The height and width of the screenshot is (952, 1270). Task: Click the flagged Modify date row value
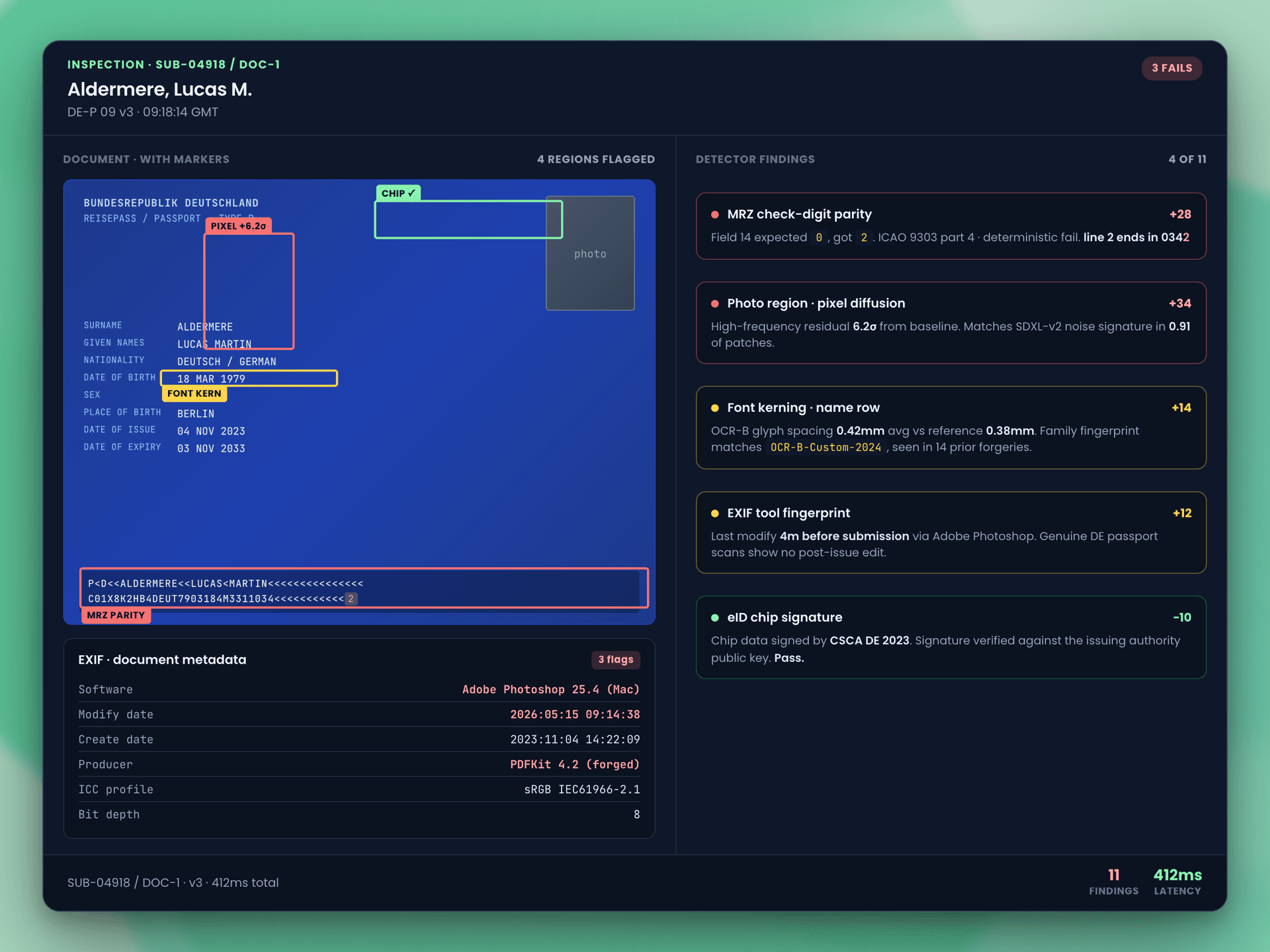pyautogui.click(x=575, y=715)
